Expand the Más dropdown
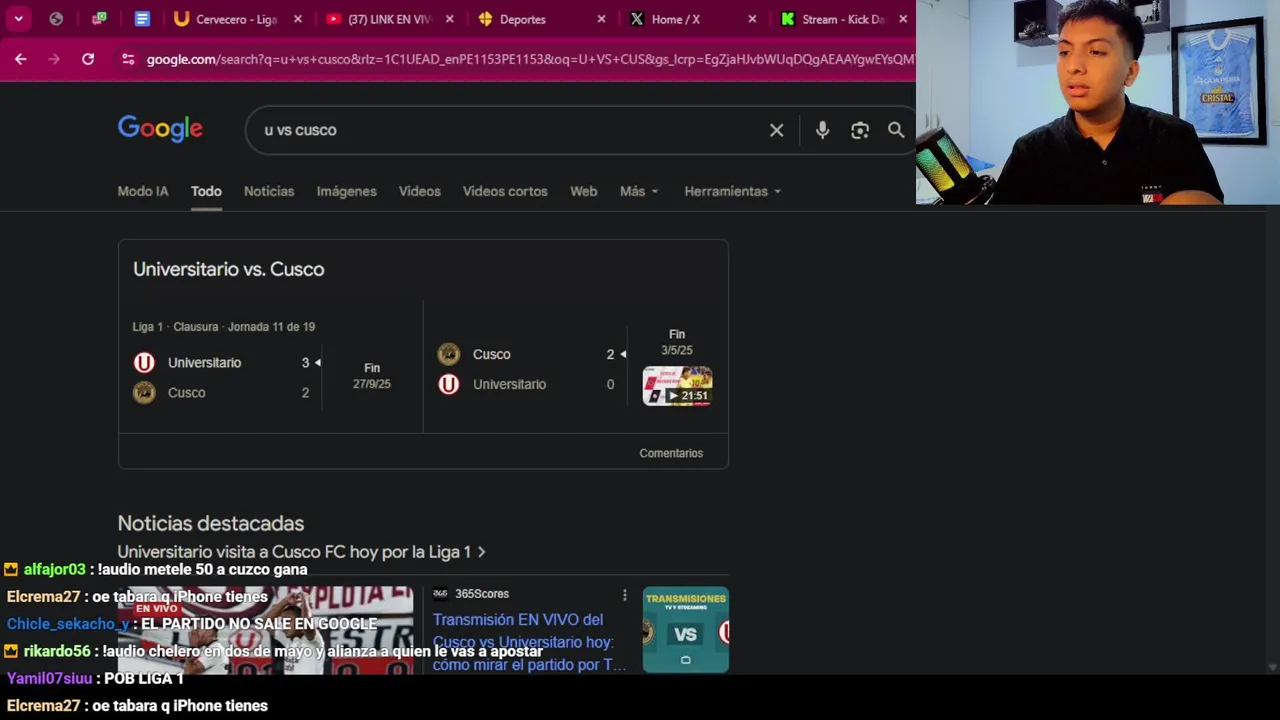 639,191
